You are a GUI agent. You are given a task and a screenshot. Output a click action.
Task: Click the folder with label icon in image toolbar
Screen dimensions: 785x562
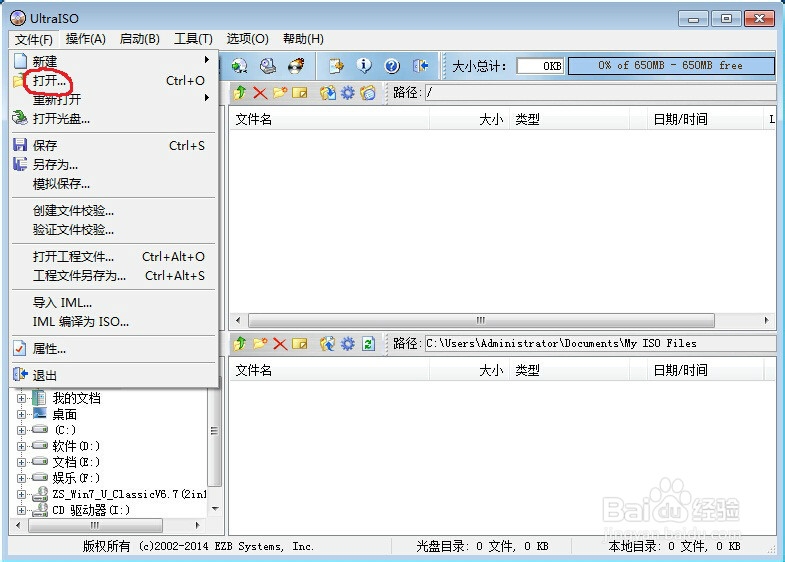[x=368, y=93]
